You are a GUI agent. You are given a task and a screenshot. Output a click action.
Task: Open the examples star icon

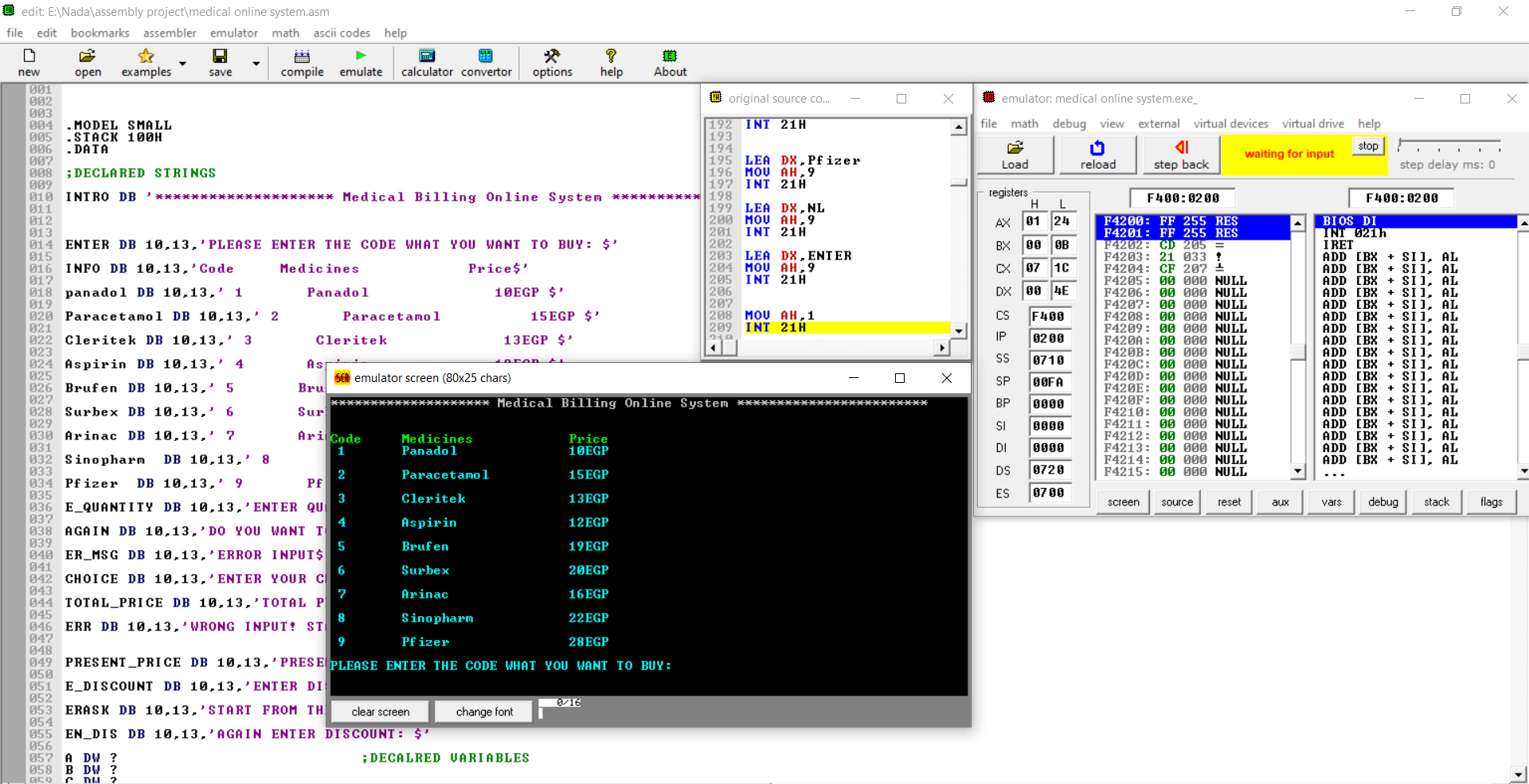click(146, 62)
